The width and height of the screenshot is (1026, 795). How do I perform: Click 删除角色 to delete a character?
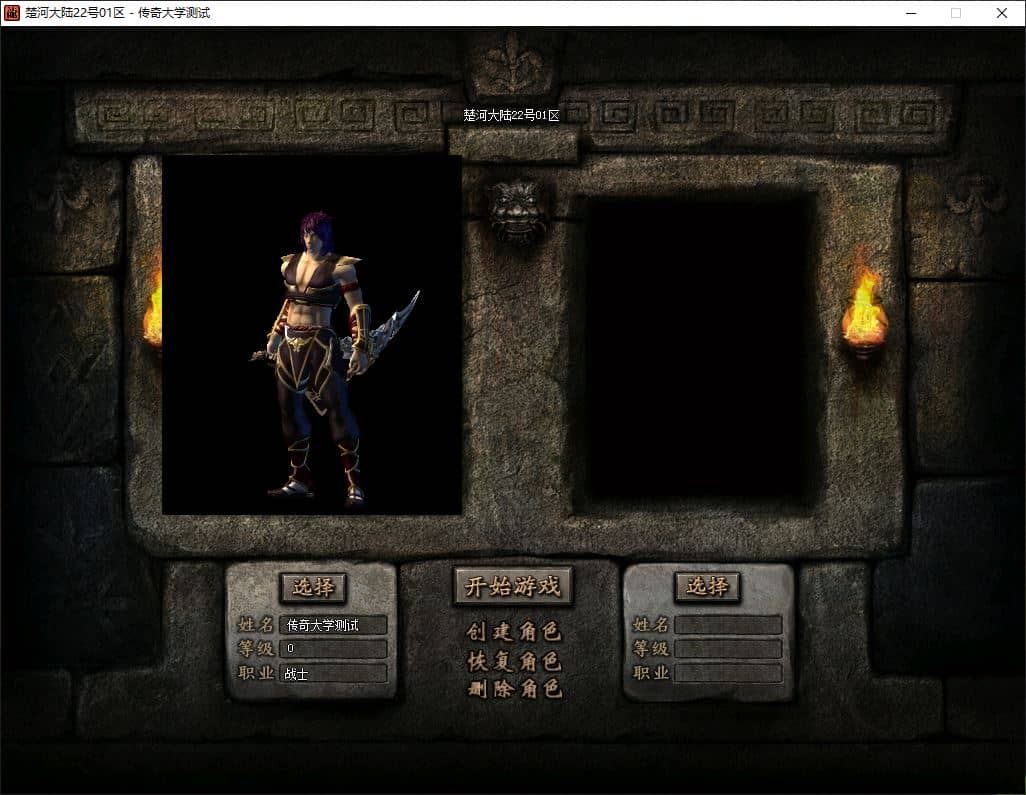click(x=514, y=688)
